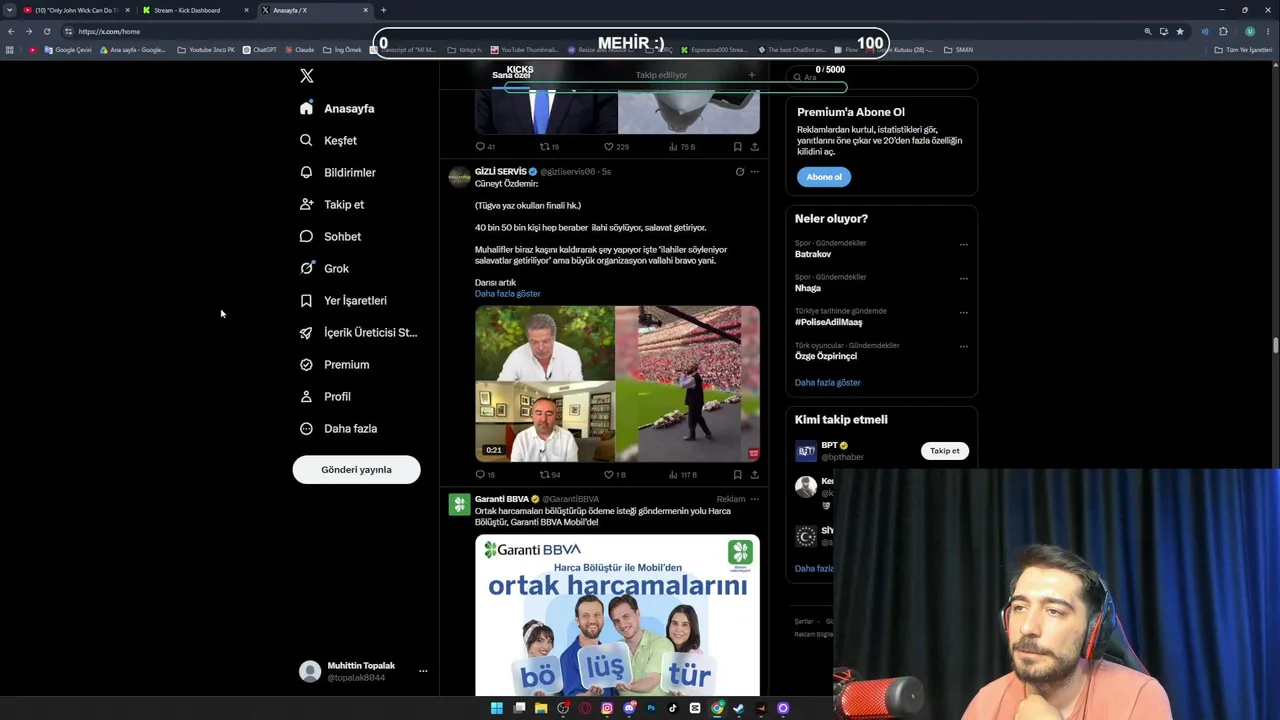Open more options for Batrakov trend
The width and height of the screenshot is (1280, 720).
(963, 245)
